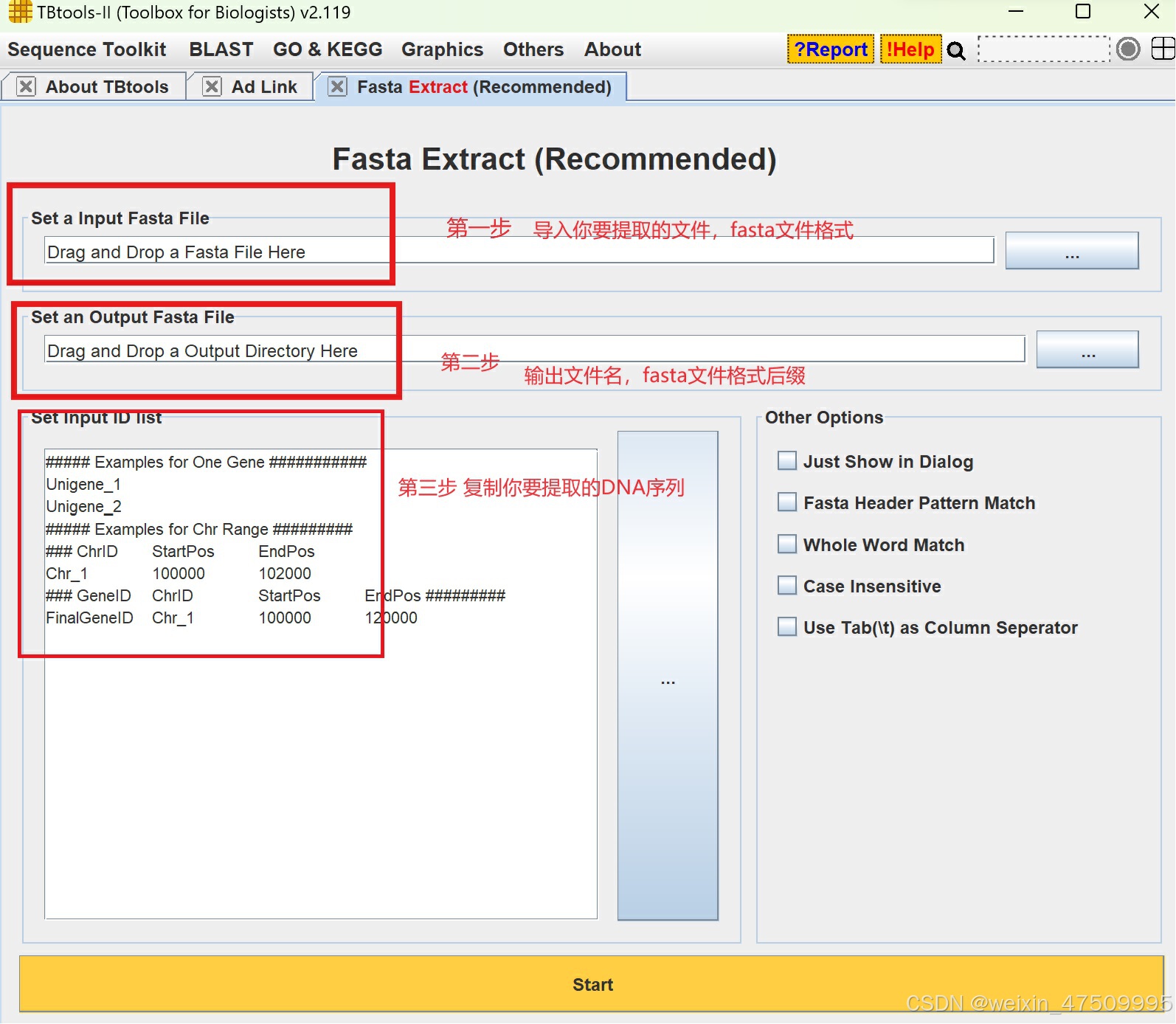This screenshot has height=1024, width=1176.
Task: Click the grid layout icon
Action: 1163,49
